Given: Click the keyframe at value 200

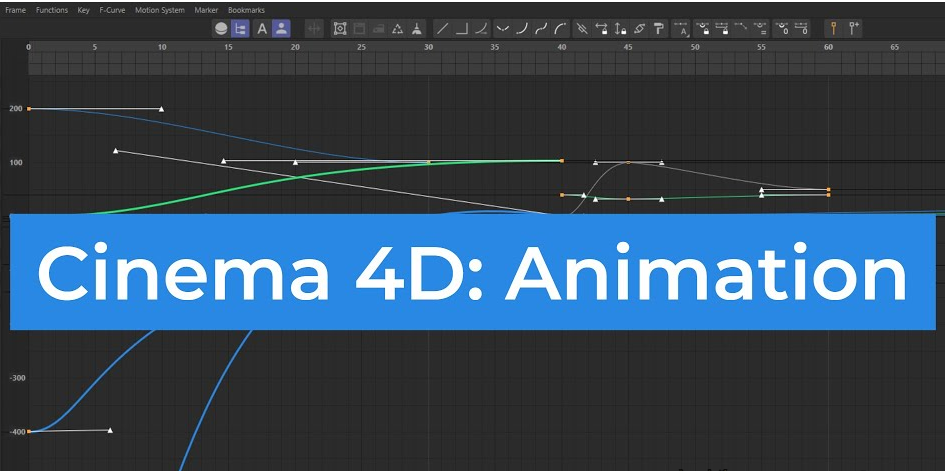Looking at the screenshot, I should [x=29, y=108].
